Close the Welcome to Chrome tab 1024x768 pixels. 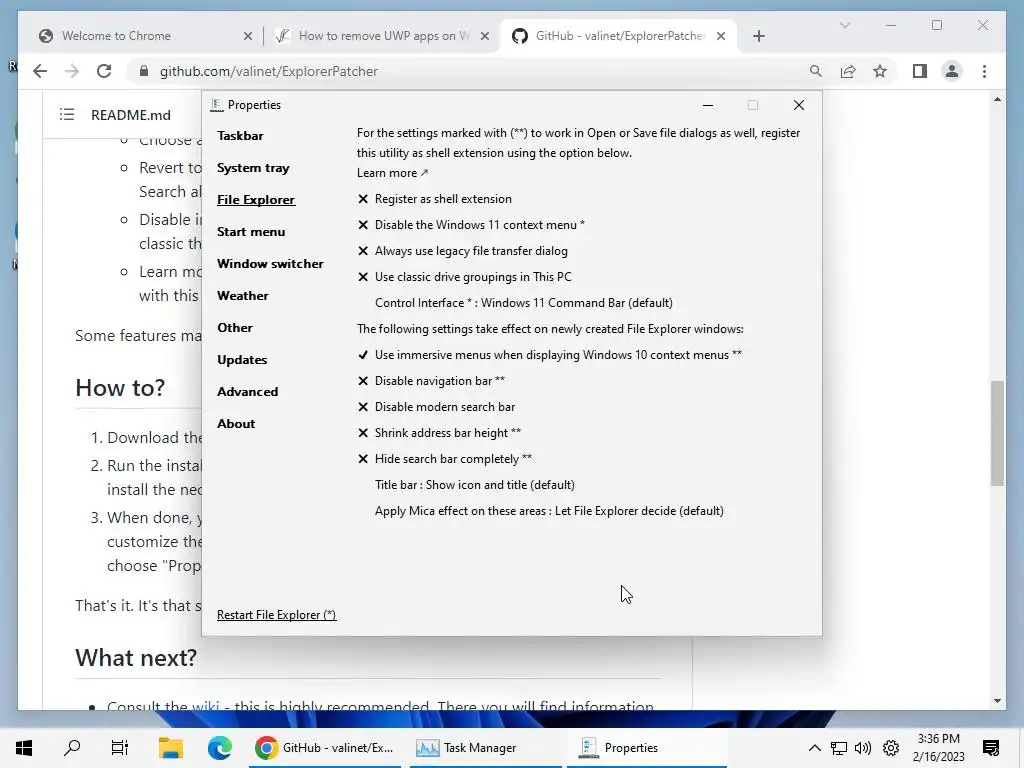[x=248, y=37]
